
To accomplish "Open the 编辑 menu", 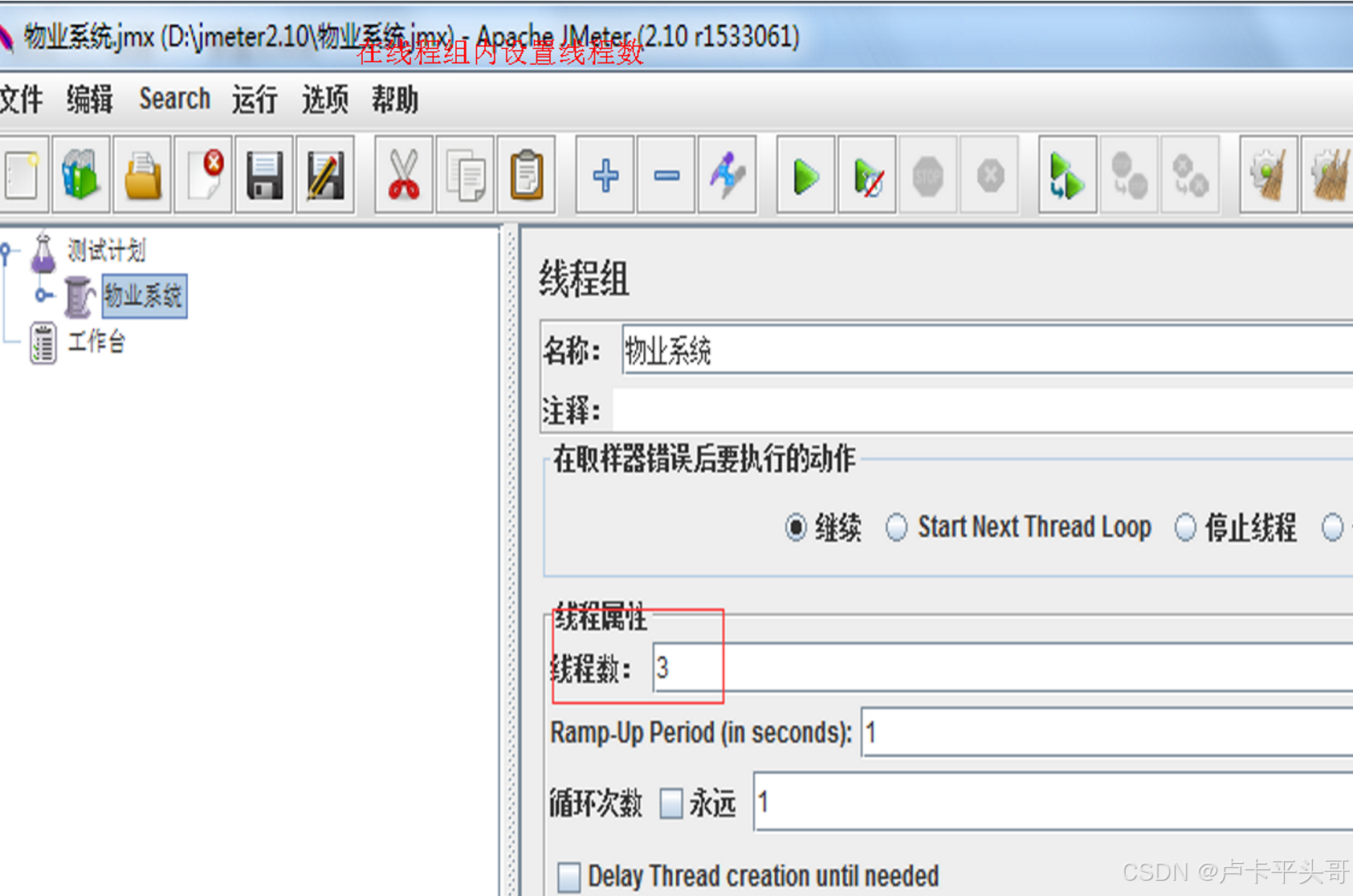I will click(89, 100).
